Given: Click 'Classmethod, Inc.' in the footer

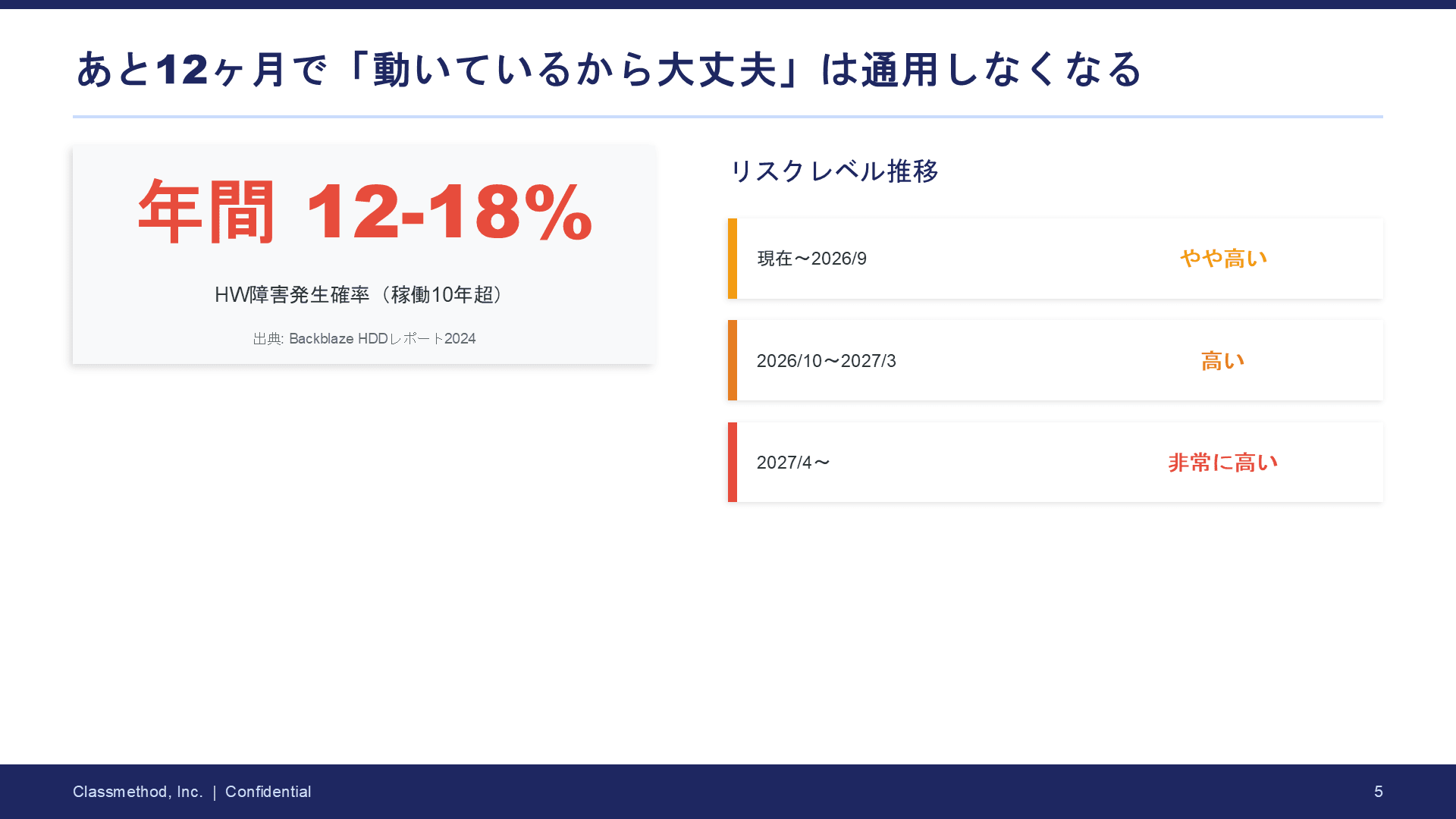Looking at the screenshot, I should pos(137,792).
